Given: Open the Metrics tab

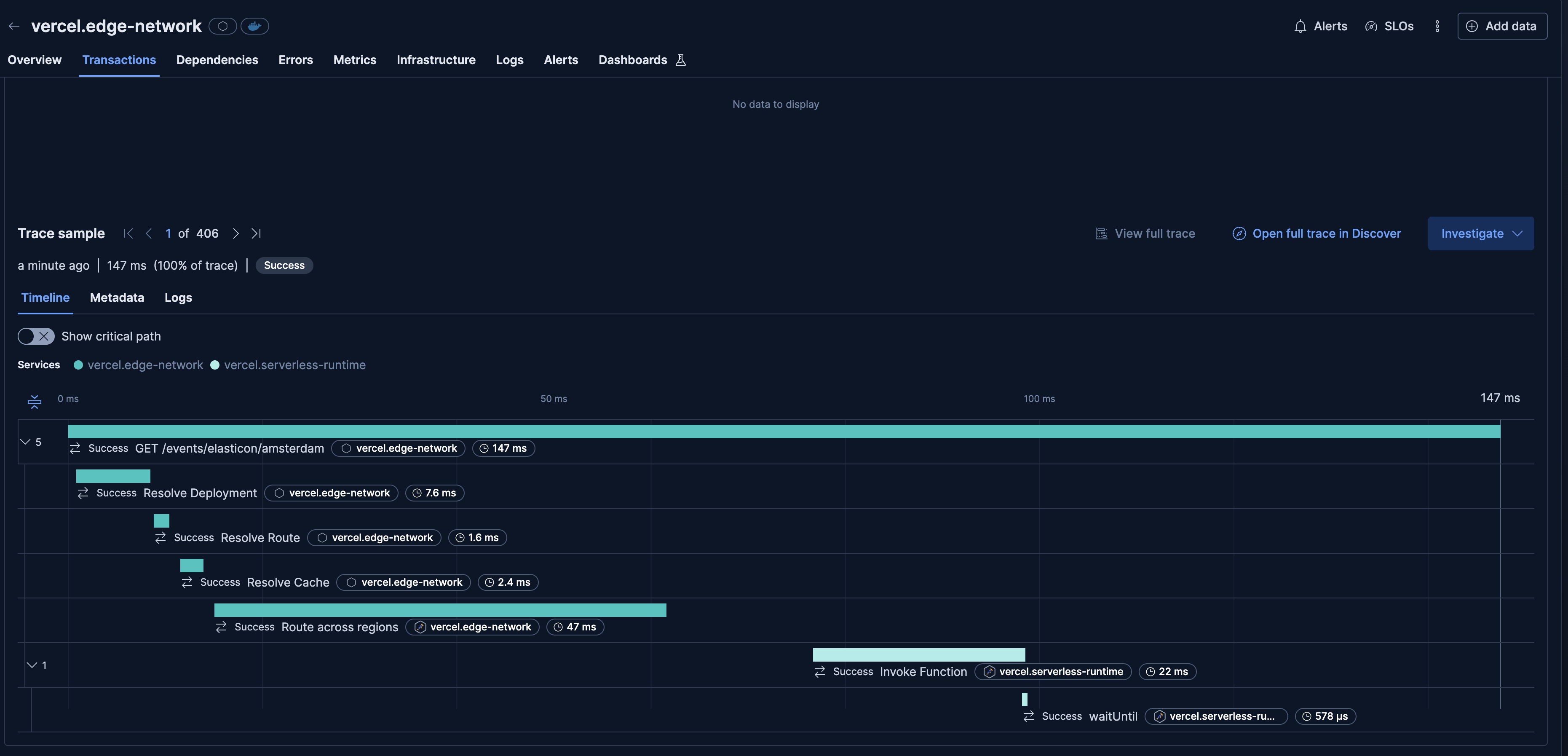Looking at the screenshot, I should tap(355, 60).
